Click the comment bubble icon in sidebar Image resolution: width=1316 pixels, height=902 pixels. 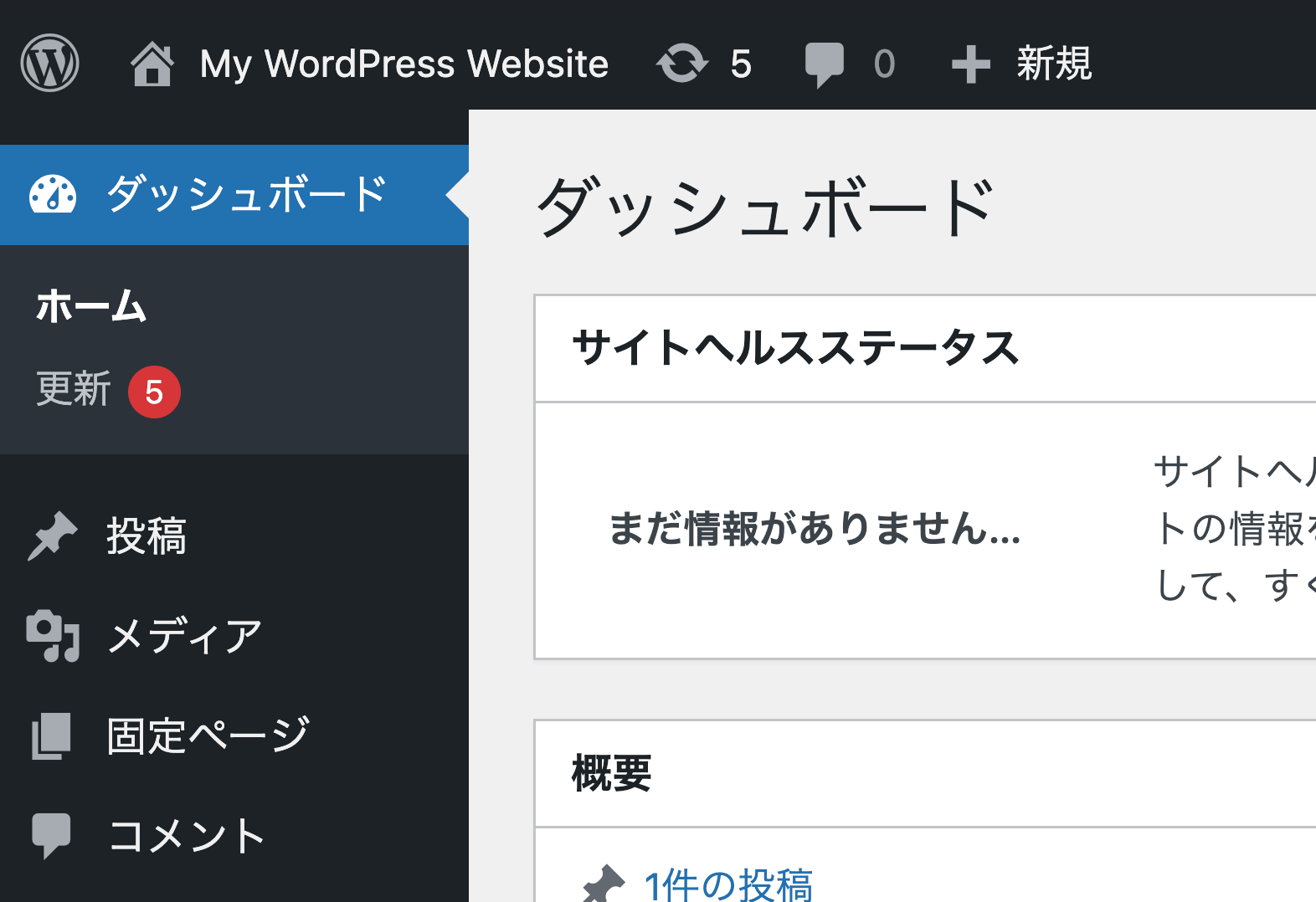(x=51, y=836)
